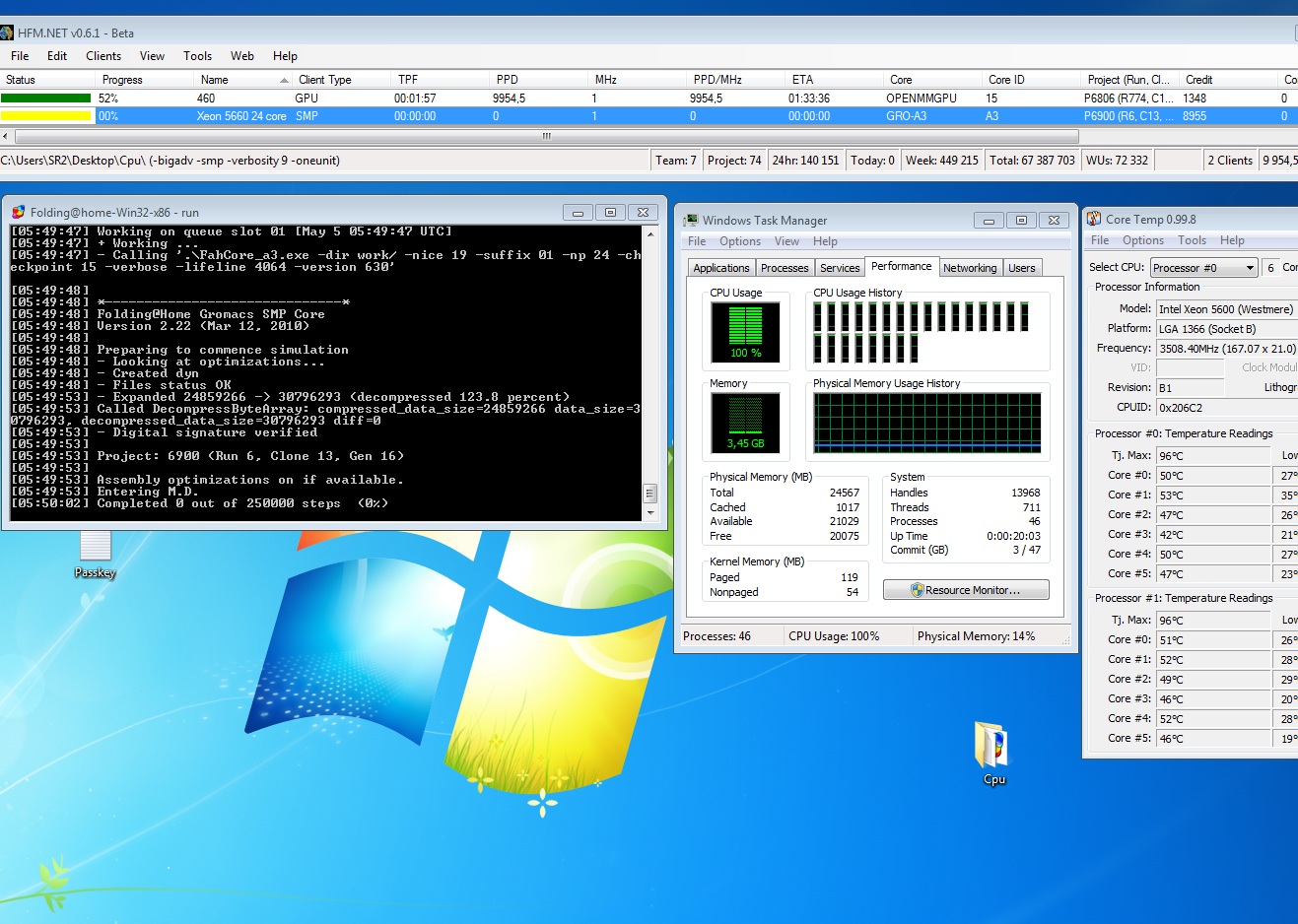1298x924 pixels.
Task: Switch to the Users tab in Task Manager
Action: click(1022, 268)
